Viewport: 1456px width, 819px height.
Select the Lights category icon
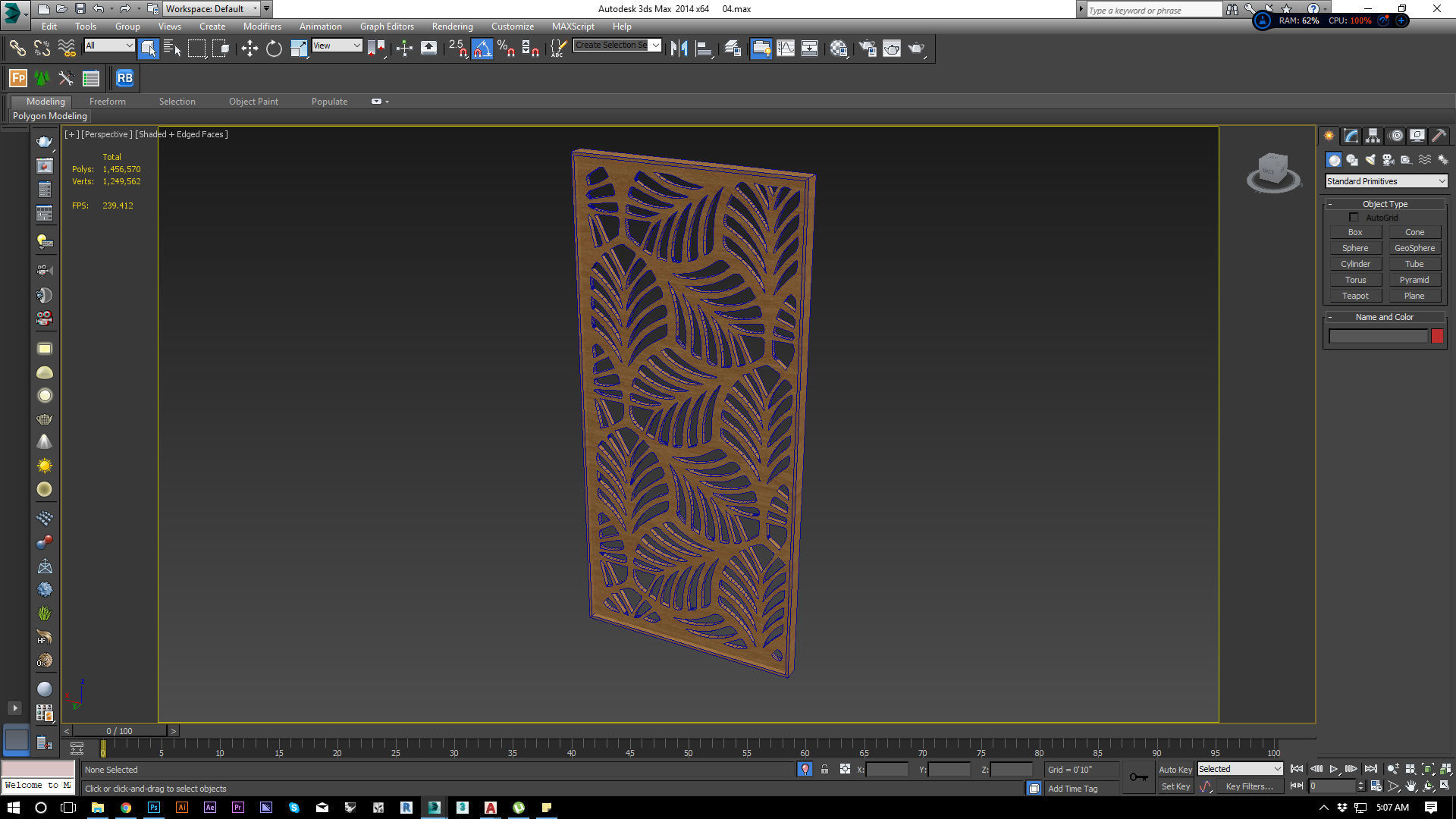tap(1370, 160)
